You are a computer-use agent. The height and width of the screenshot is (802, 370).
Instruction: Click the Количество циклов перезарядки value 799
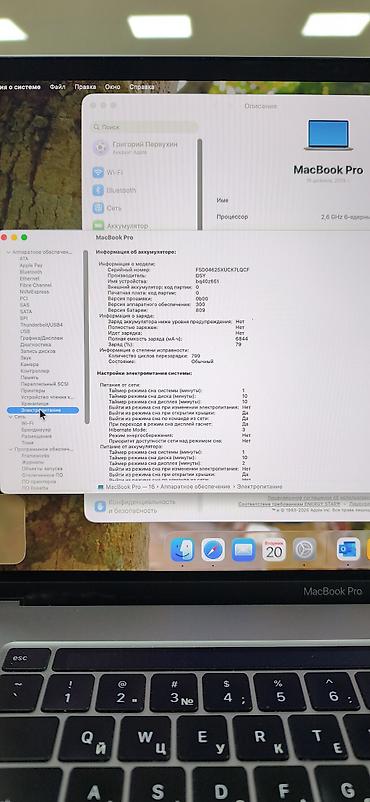[195, 355]
